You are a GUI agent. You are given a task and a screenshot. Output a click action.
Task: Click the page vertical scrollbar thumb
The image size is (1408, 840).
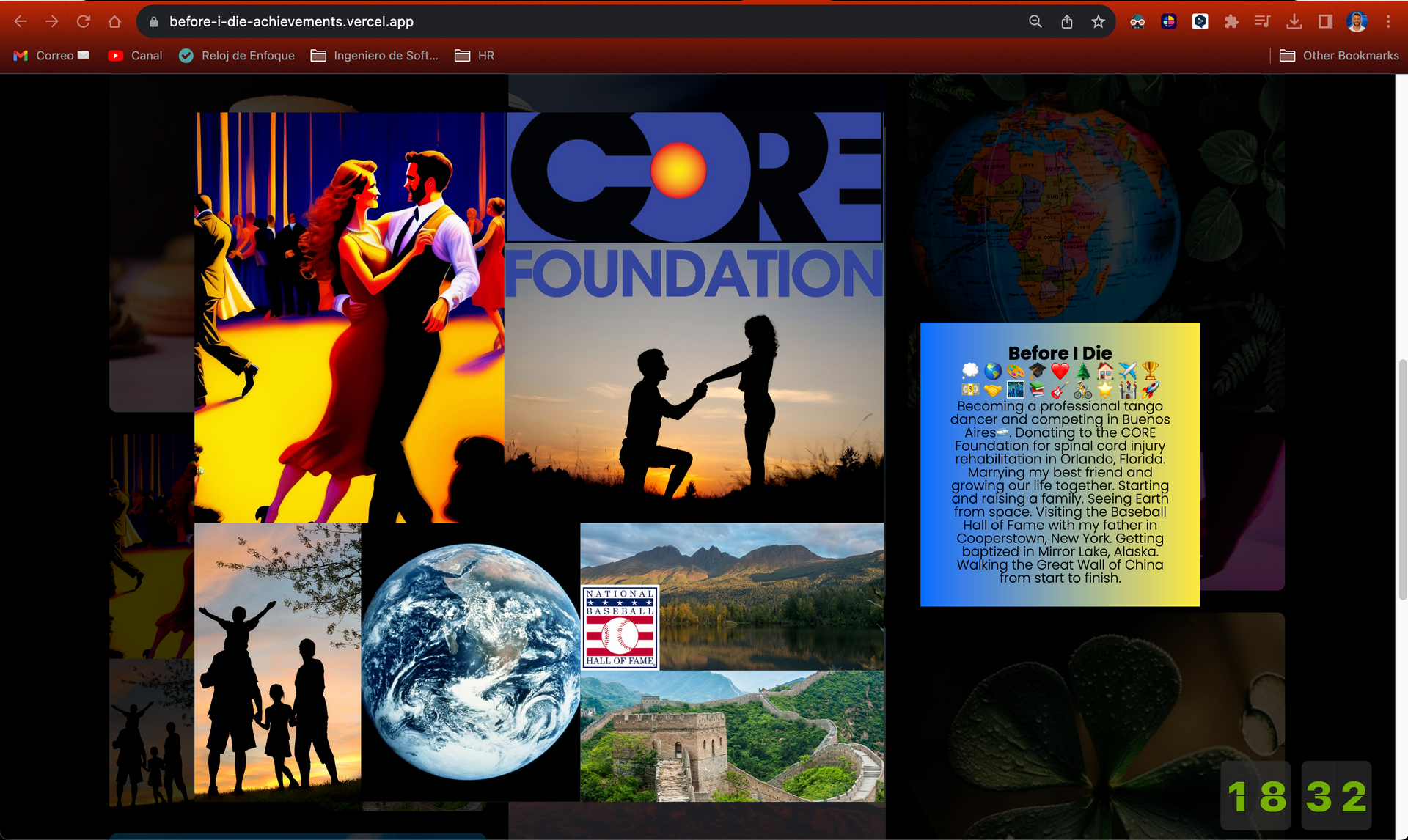tap(1401, 480)
